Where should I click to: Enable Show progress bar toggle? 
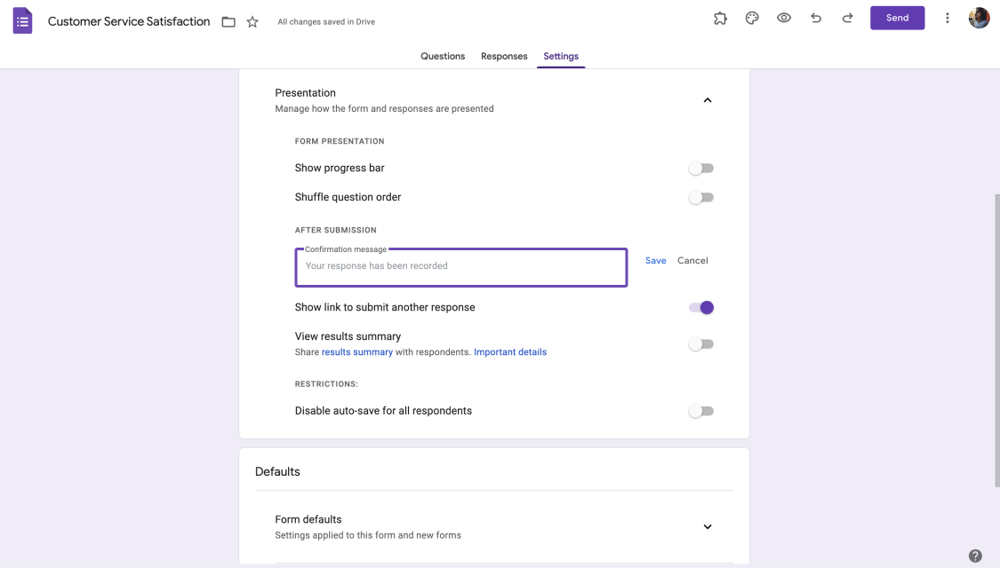701,168
